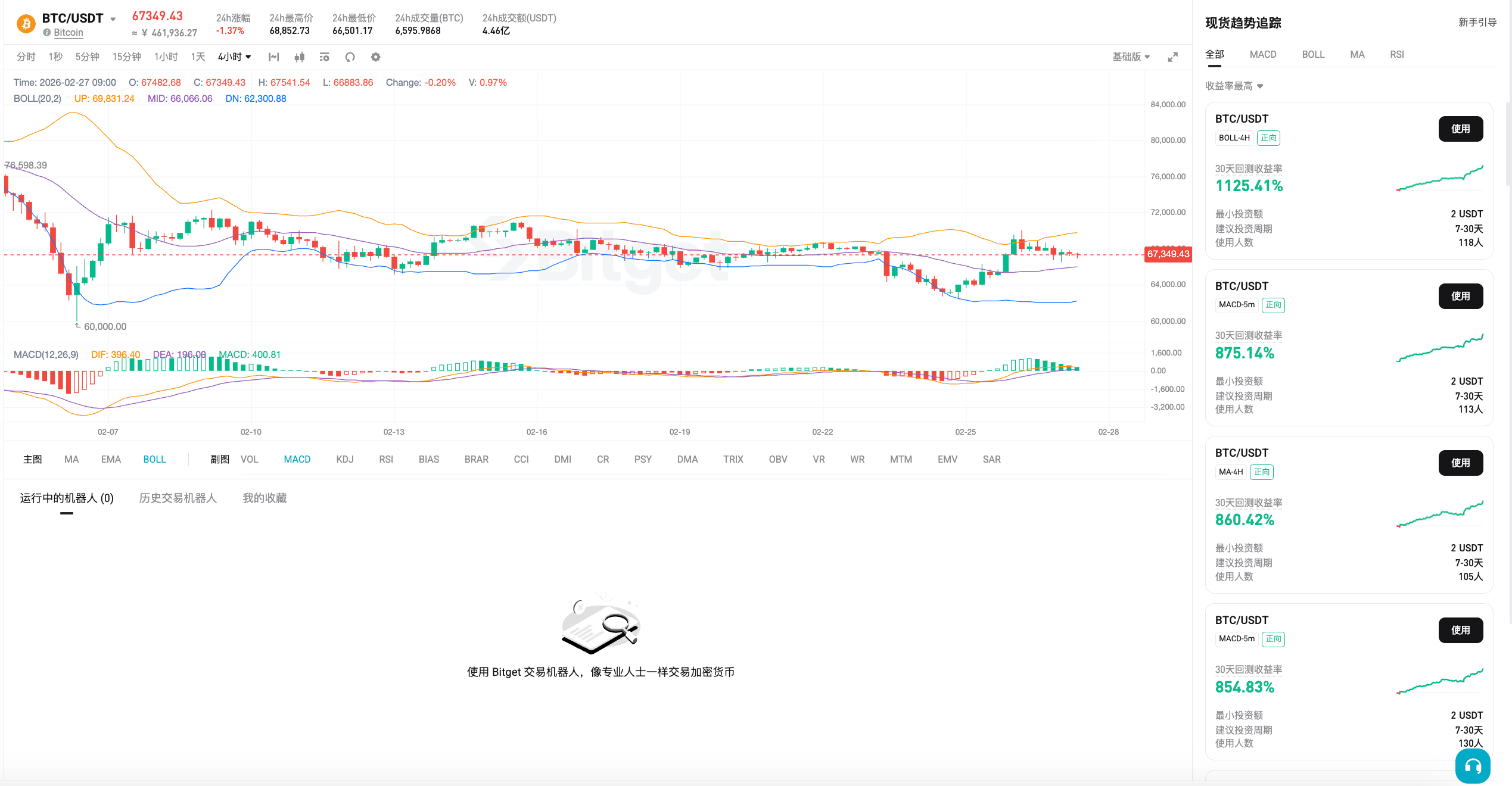This screenshot has width=1512, height=786.
Task: Open chart settings via the gear icon
Action: tap(375, 57)
